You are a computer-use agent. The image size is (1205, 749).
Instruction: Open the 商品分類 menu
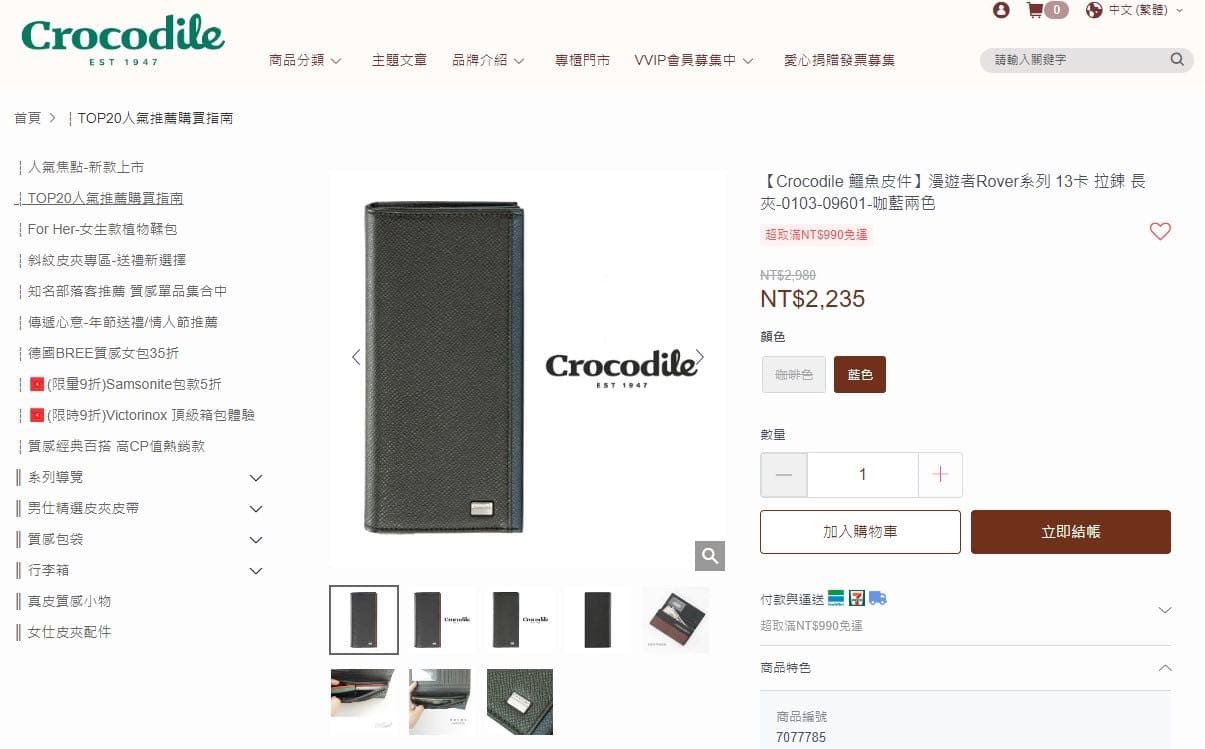click(305, 60)
